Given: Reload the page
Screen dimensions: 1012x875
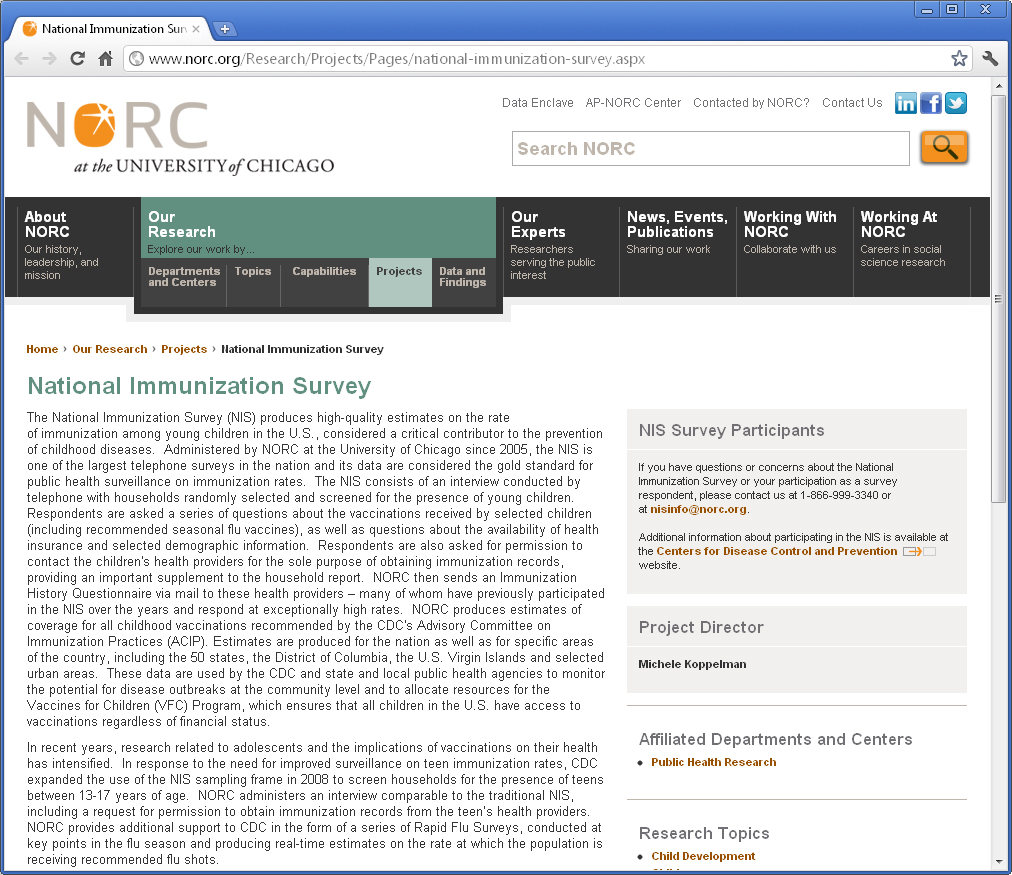Looking at the screenshot, I should 77,59.
